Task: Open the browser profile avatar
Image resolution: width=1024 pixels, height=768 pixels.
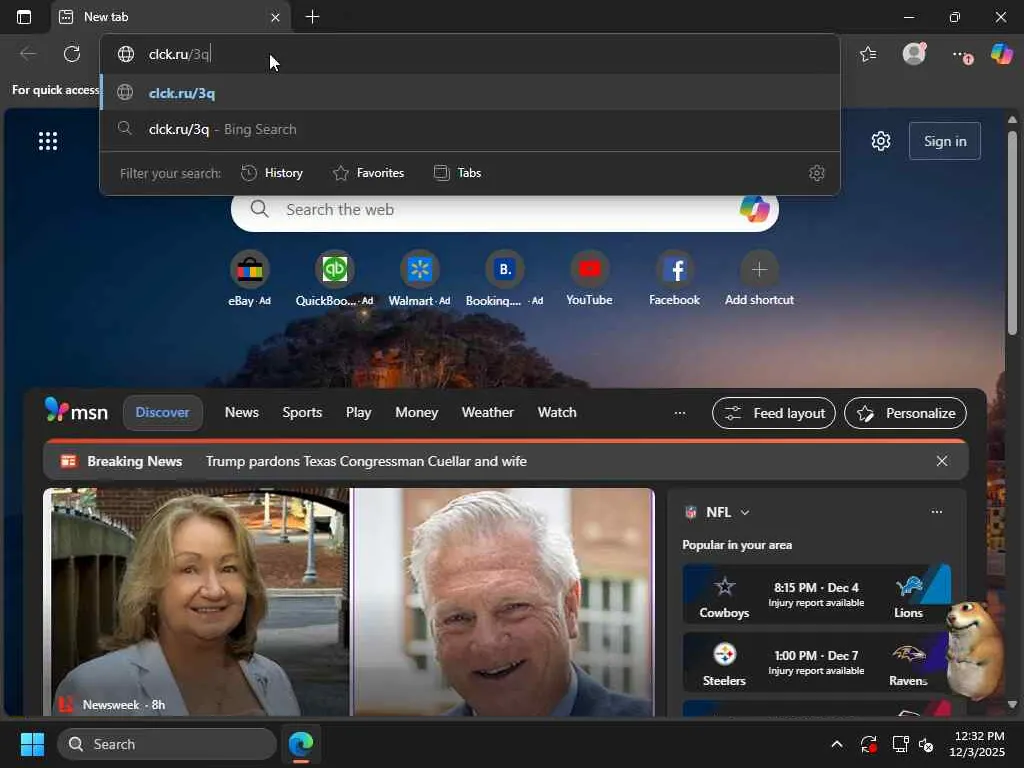Action: (x=914, y=54)
